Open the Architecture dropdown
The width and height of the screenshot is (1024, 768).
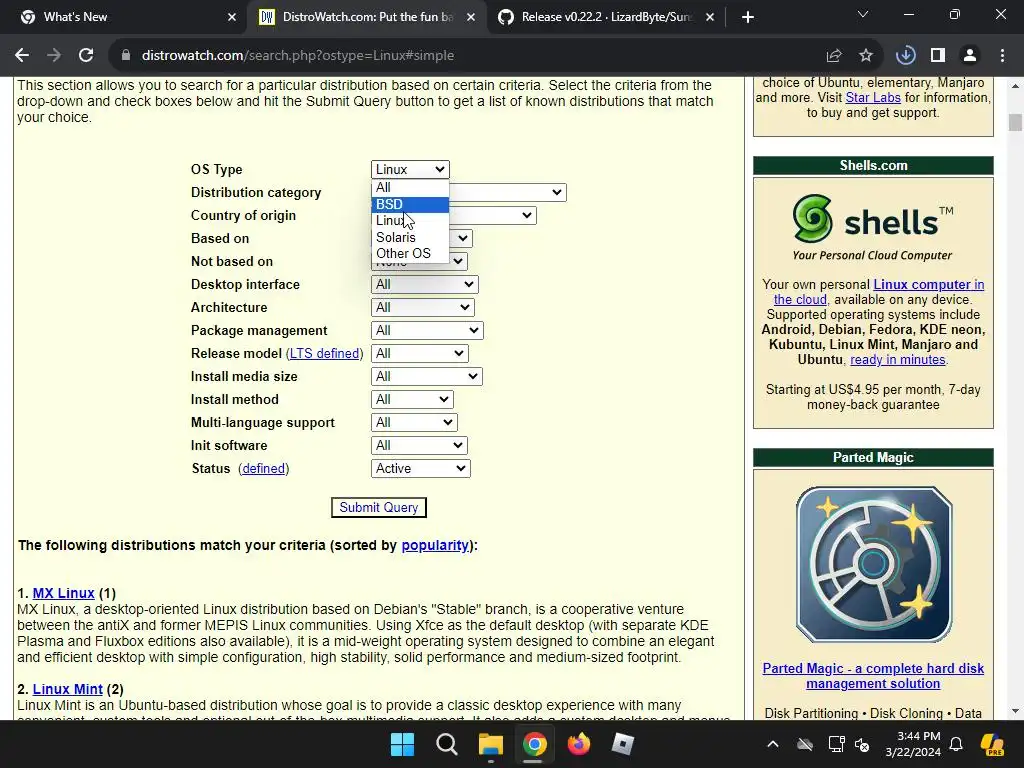coord(423,308)
